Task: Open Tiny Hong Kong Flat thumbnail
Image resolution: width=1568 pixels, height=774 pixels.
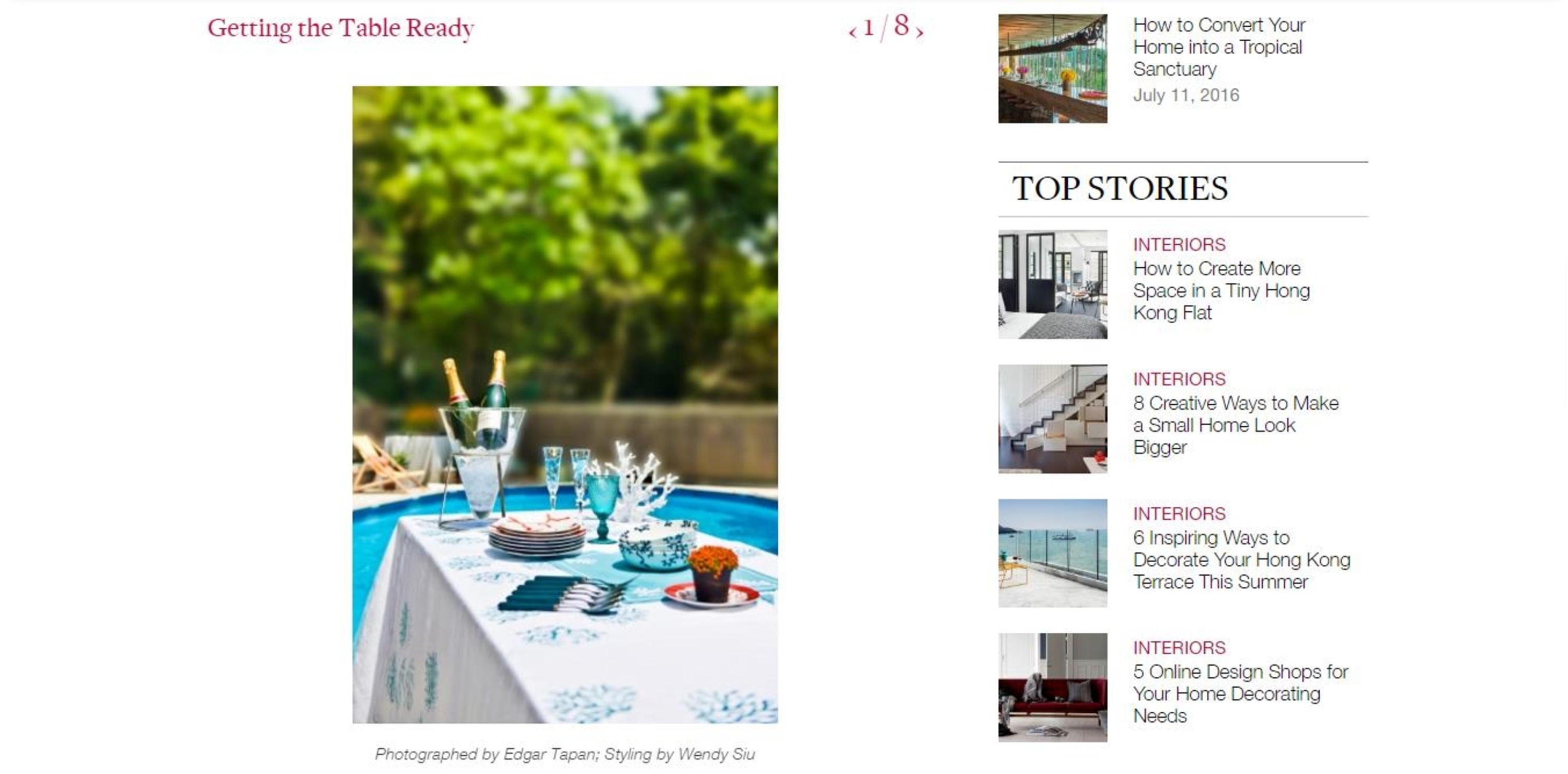Action: click(1053, 284)
